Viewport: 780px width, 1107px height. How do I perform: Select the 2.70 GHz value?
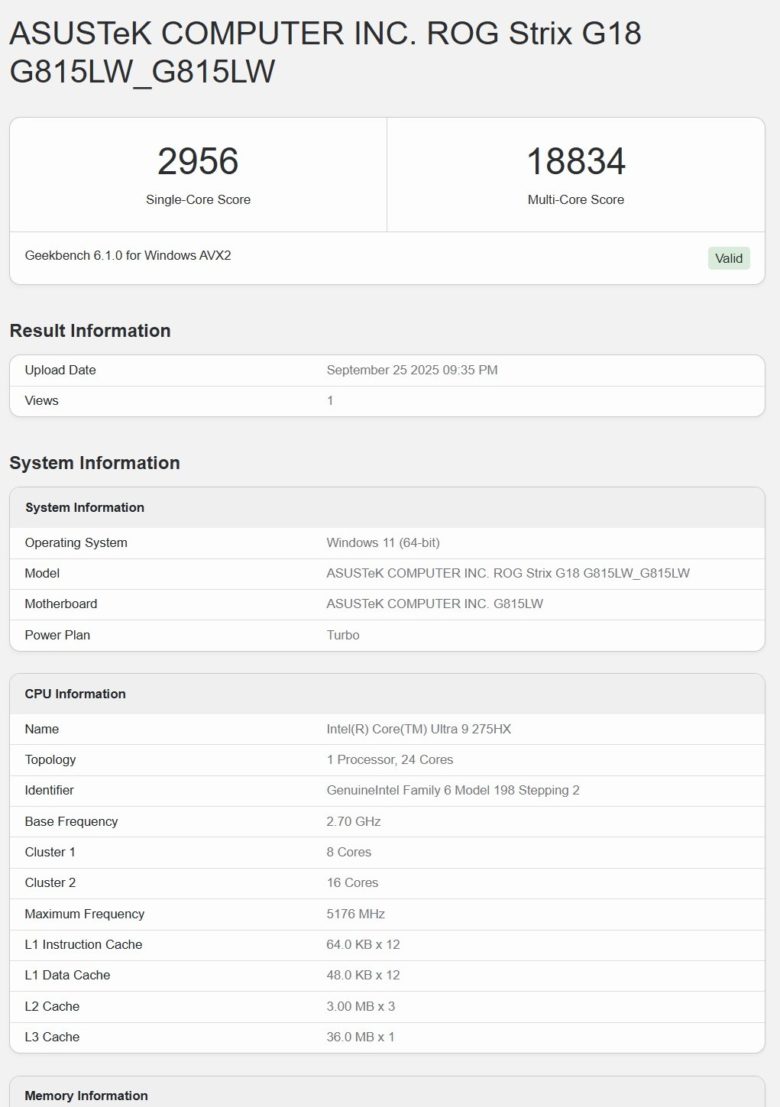(x=354, y=822)
